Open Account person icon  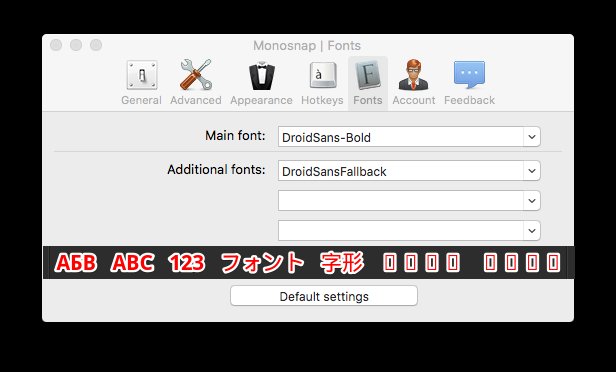(x=413, y=75)
